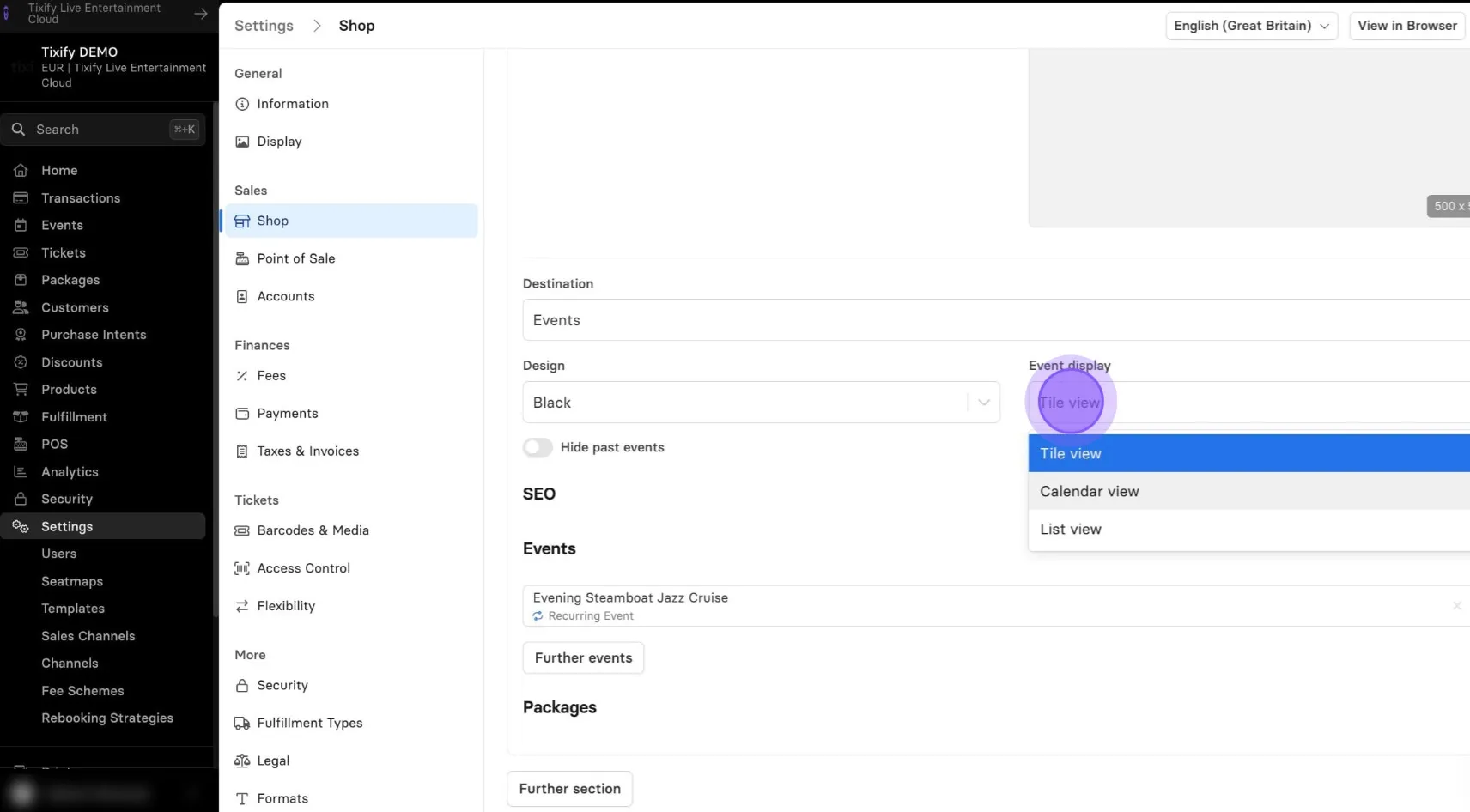1470x812 pixels.
Task: Select Tile view option
Action: 1249,453
